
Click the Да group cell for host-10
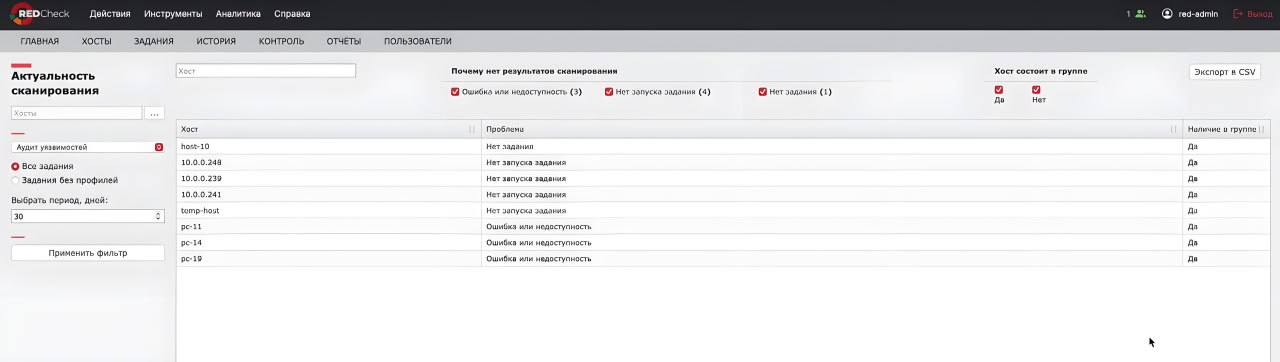point(1226,146)
